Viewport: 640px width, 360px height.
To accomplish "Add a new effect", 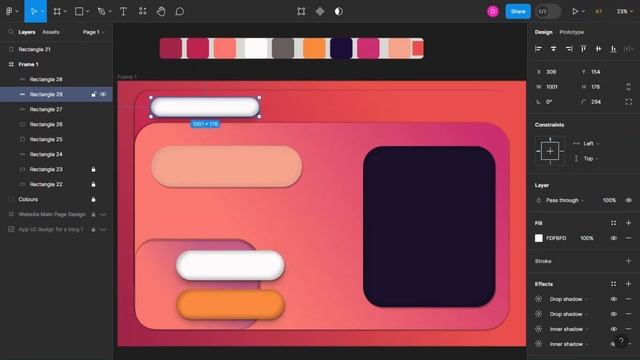I will 629,284.
